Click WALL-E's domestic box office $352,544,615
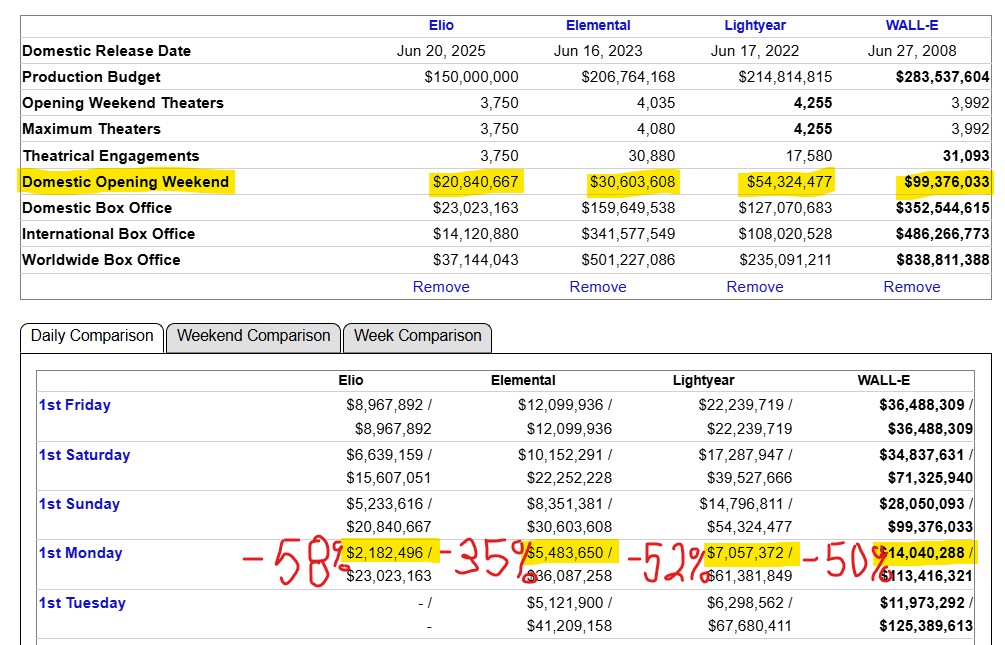 pos(942,208)
